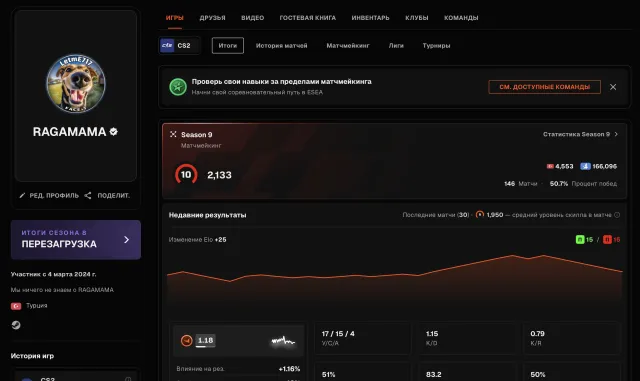This screenshot has height=381, width=640.
Task: Open ИТОГИ СЕЗОНА 8 ПЕРЕЗАГРУЗКА banner
Action: 76,240
